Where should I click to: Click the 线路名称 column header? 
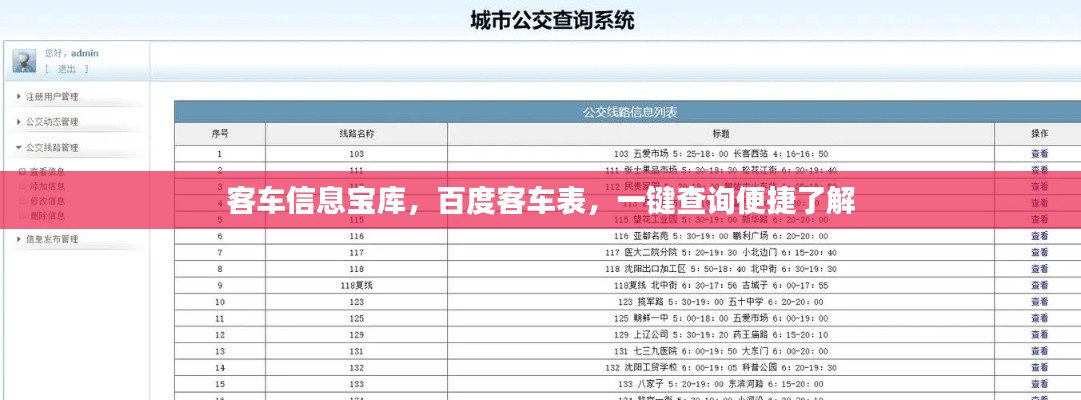(x=356, y=134)
